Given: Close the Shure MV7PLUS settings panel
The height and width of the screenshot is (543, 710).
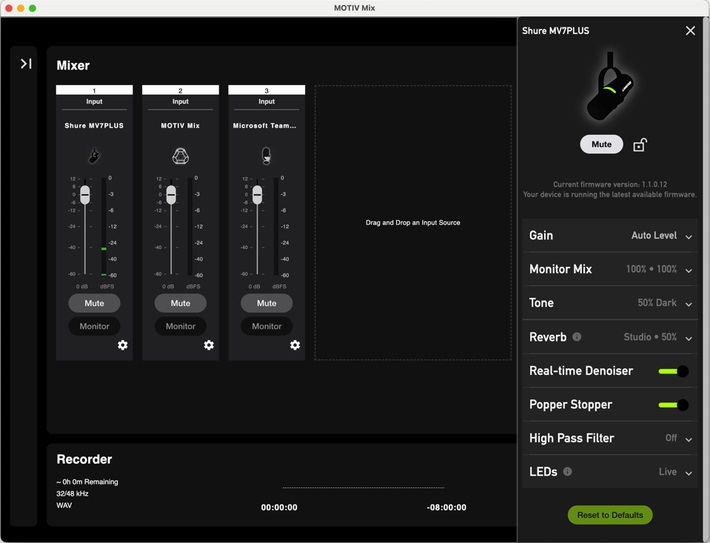Looking at the screenshot, I should tap(690, 30).
